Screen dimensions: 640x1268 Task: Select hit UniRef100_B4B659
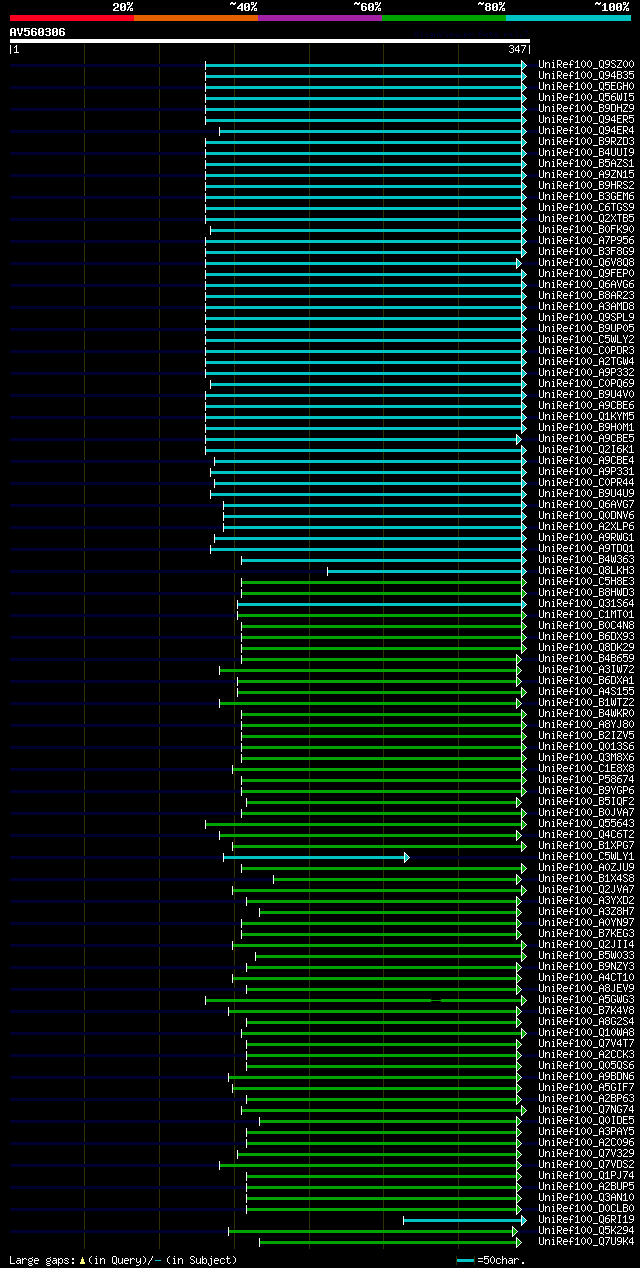586,658
